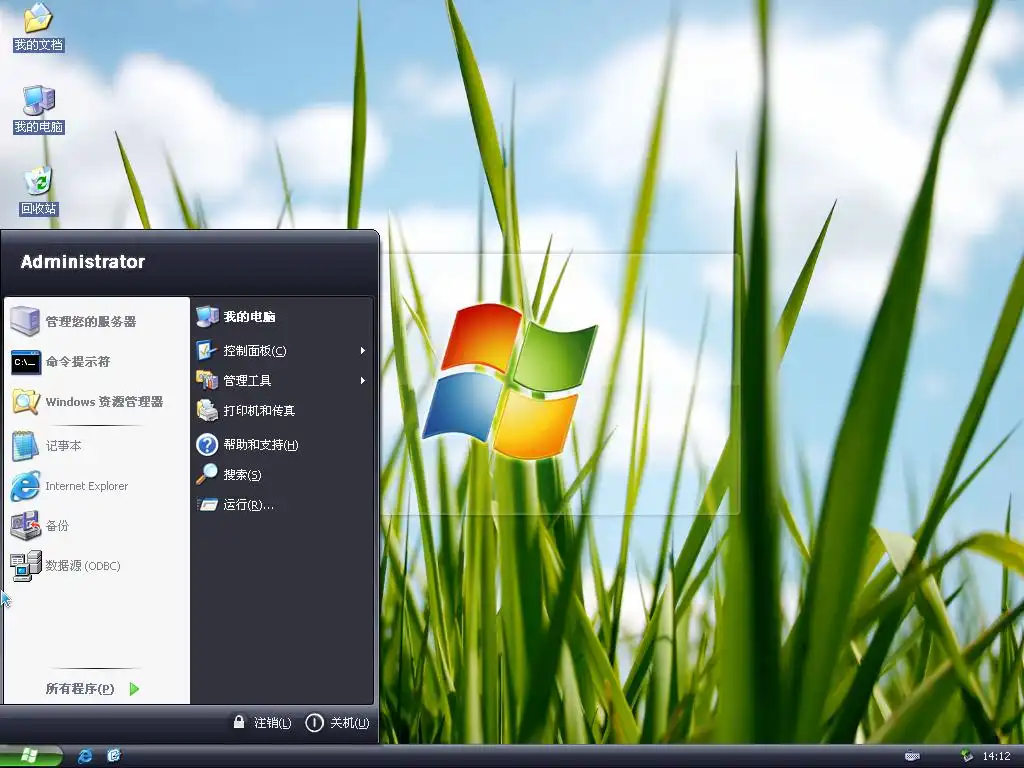Click the show desktop Quick Launch icon
Viewport: 1024px width, 768px height.
[x=114, y=756]
